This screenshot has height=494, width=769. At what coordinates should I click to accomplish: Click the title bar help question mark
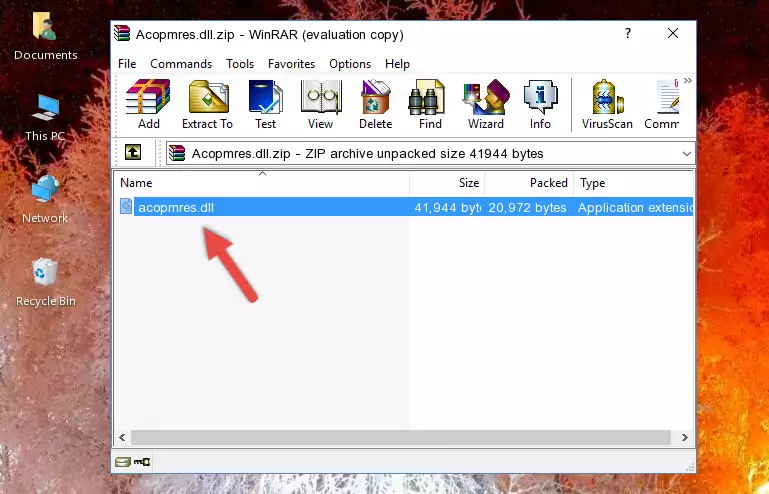click(x=628, y=33)
